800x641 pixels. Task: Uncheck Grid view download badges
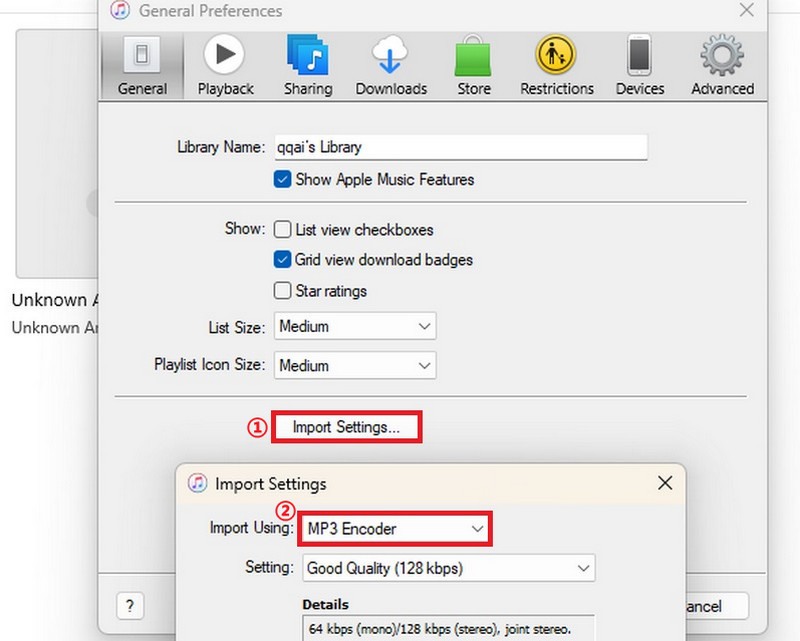pos(282,260)
